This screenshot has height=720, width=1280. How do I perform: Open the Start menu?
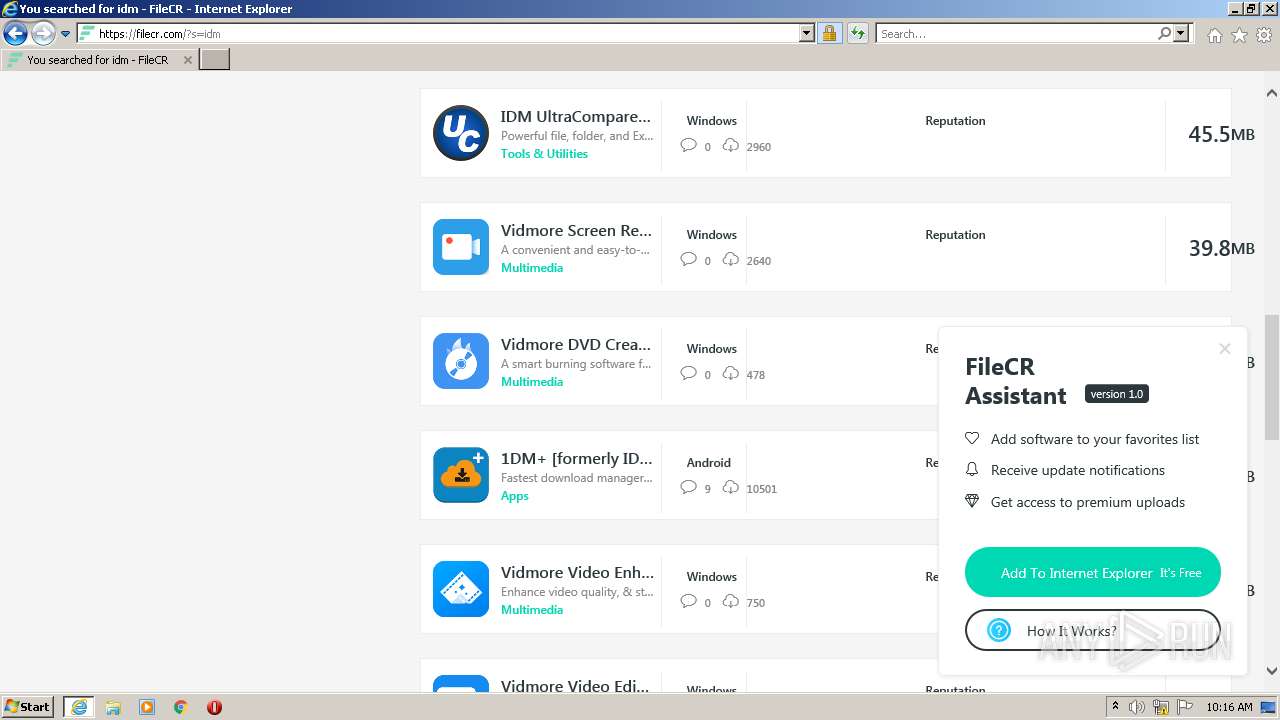click(x=28, y=707)
